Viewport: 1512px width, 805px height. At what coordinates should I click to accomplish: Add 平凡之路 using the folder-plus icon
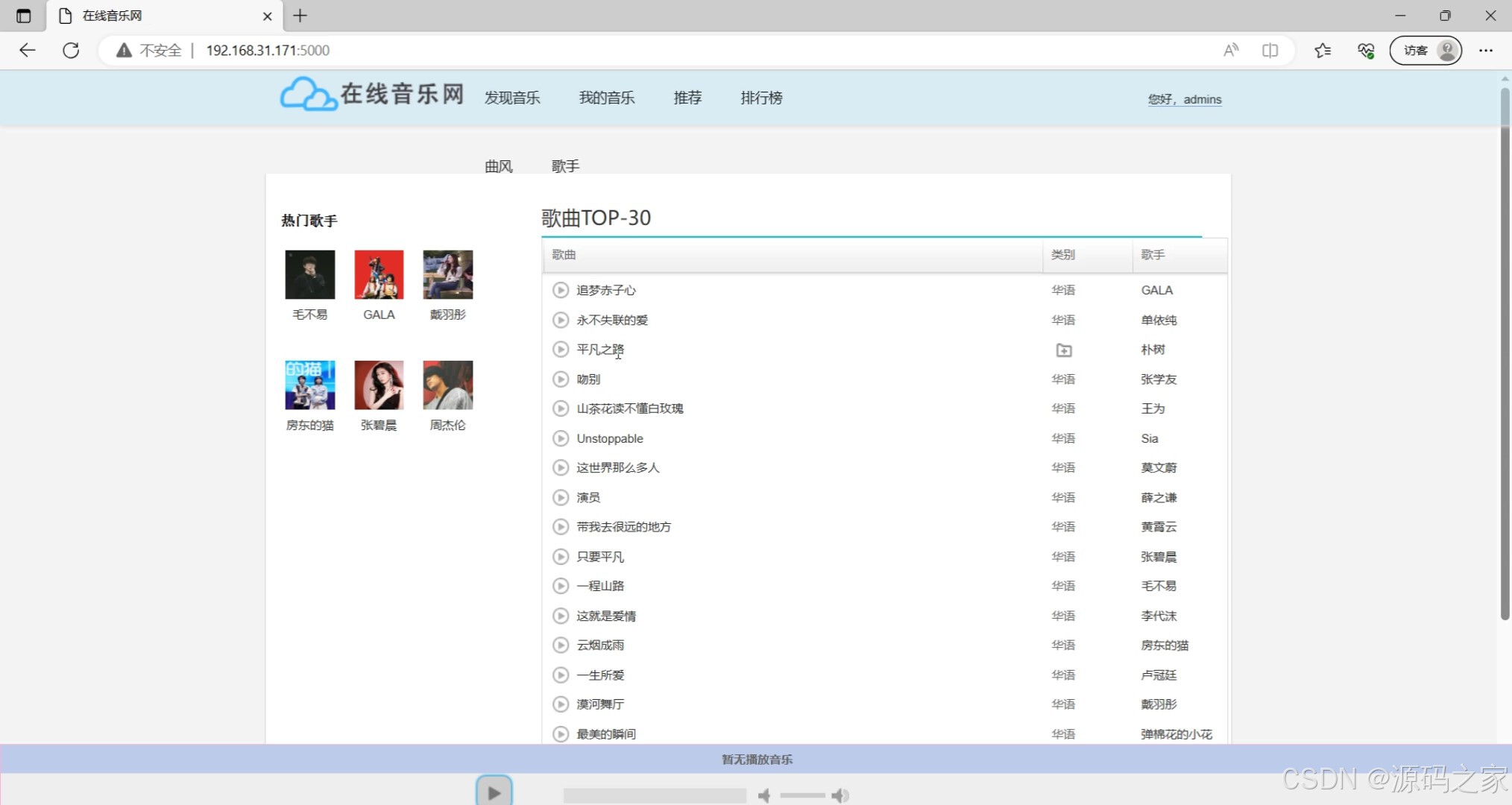pos(1063,350)
